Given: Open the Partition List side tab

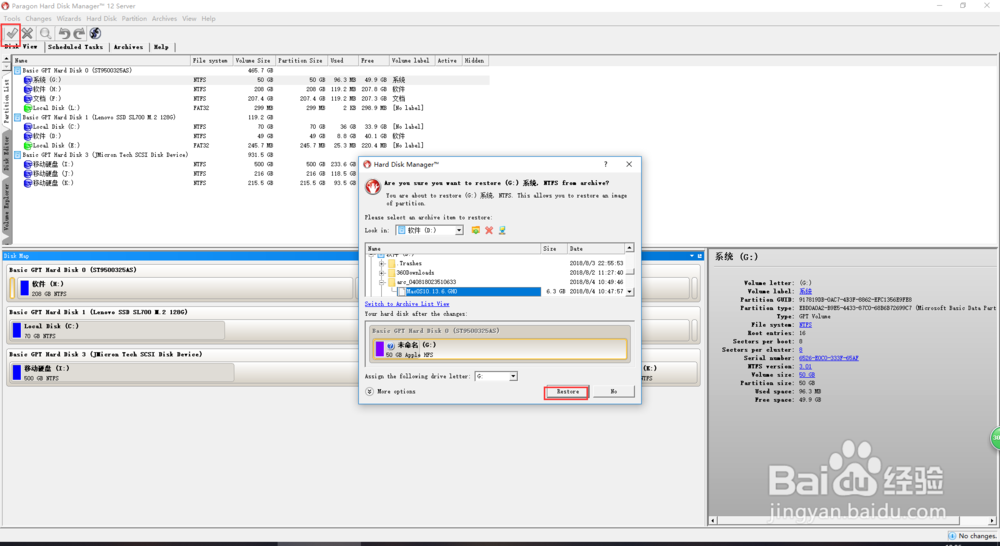Looking at the screenshot, I should point(6,100).
